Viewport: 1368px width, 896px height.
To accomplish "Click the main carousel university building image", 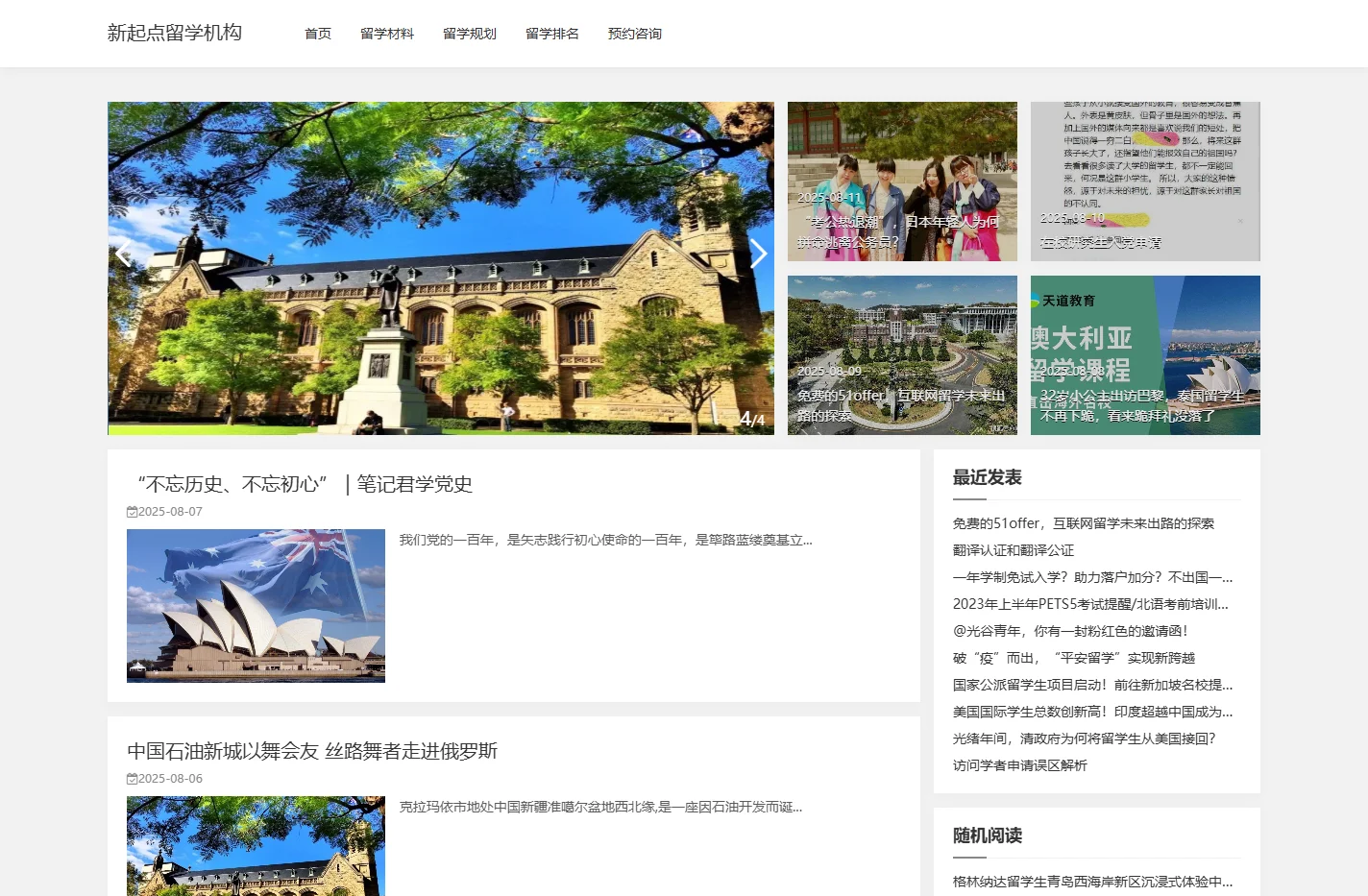I will [441, 268].
